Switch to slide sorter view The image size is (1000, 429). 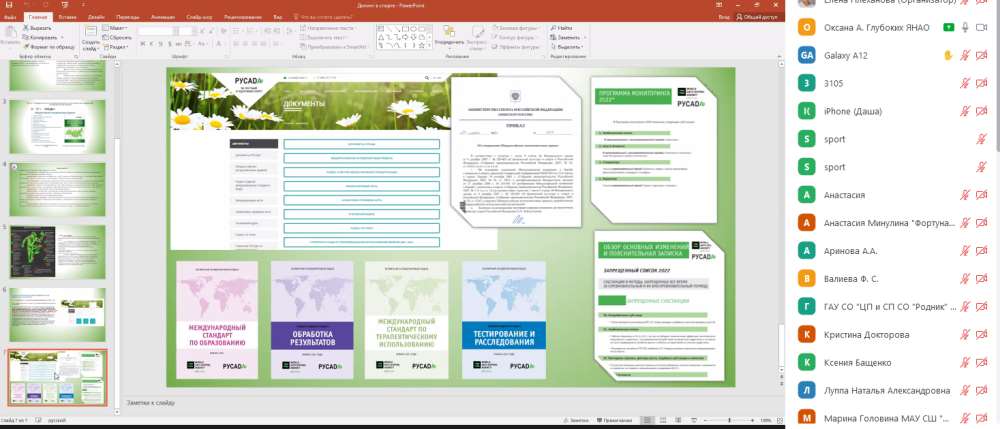pos(661,421)
